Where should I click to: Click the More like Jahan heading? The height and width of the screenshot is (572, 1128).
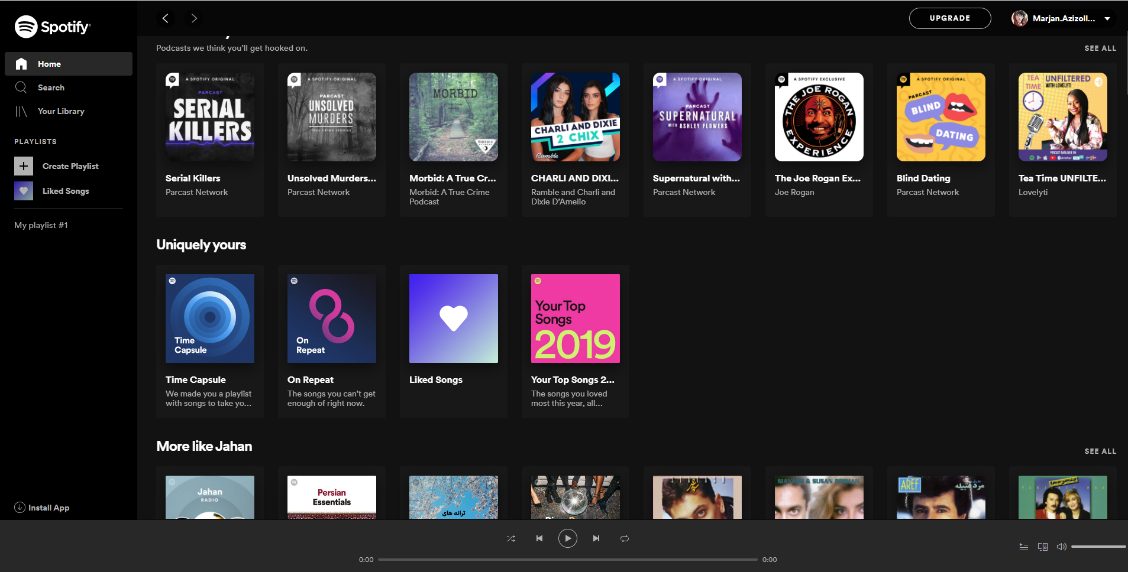(204, 446)
